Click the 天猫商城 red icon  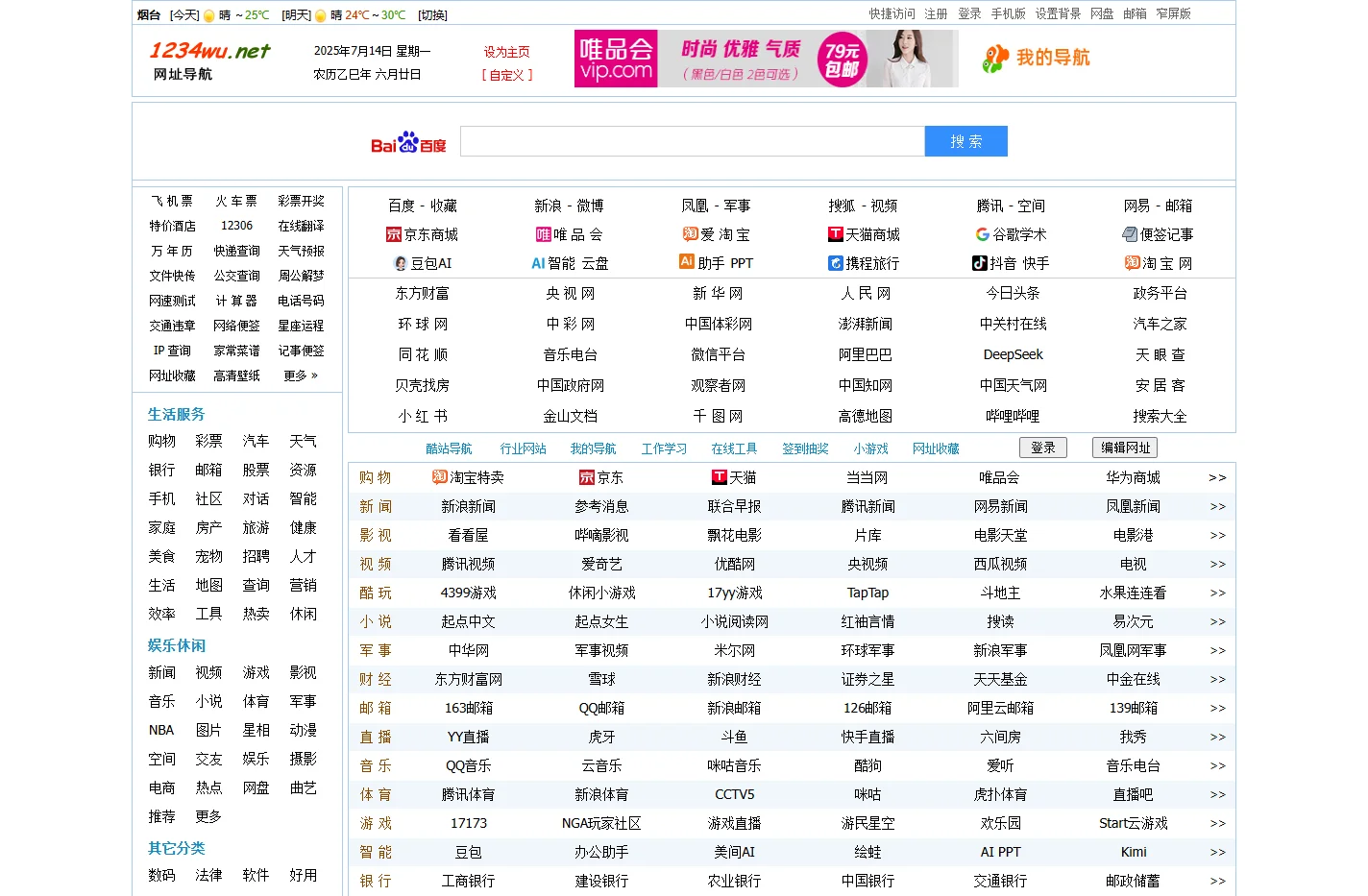click(x=836, y=234)
